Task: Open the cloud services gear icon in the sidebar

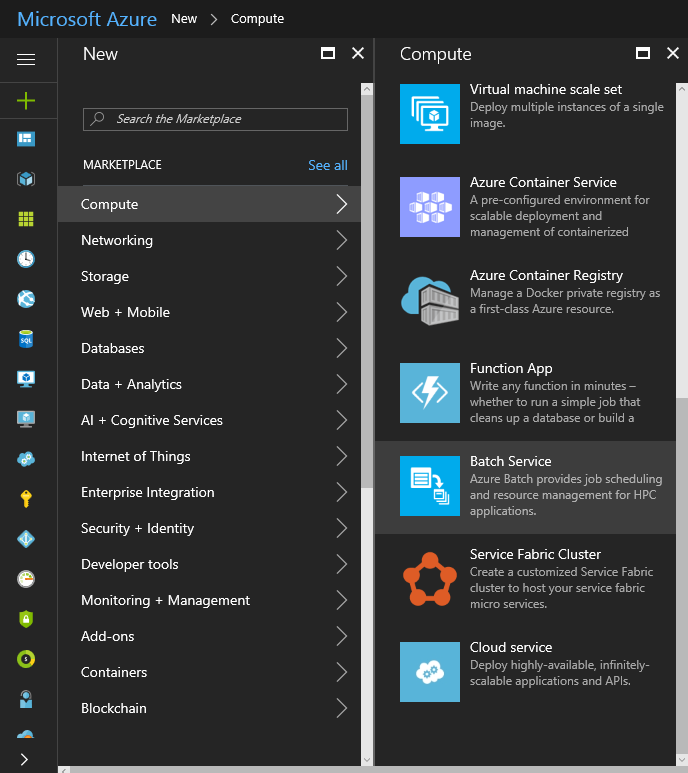Action: (26, 459)
